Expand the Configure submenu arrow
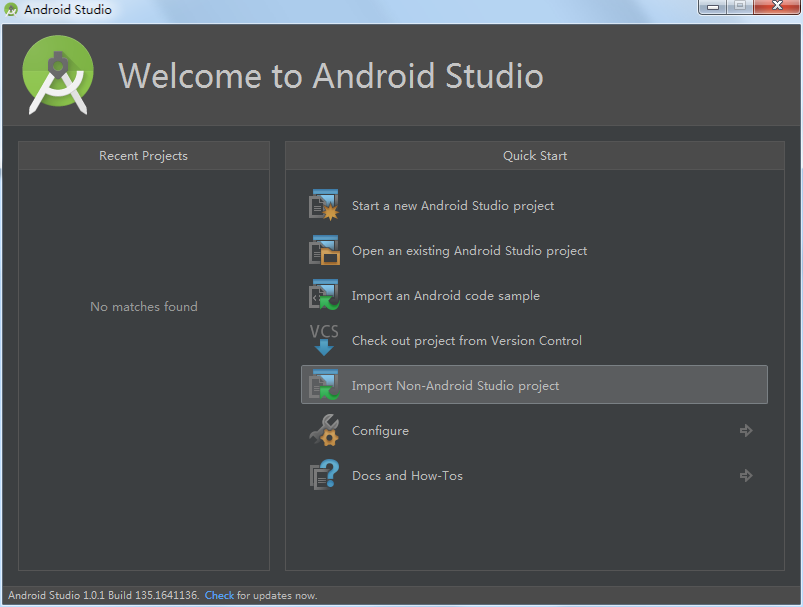The image size is (803, 607). [746, 430]
